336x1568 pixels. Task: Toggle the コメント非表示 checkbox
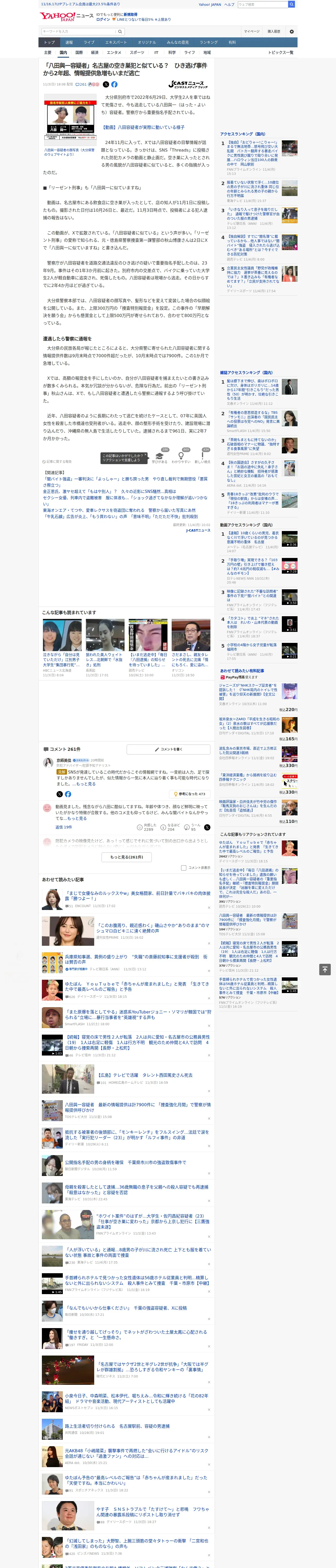pyautogui.click(x=183, y=868)
